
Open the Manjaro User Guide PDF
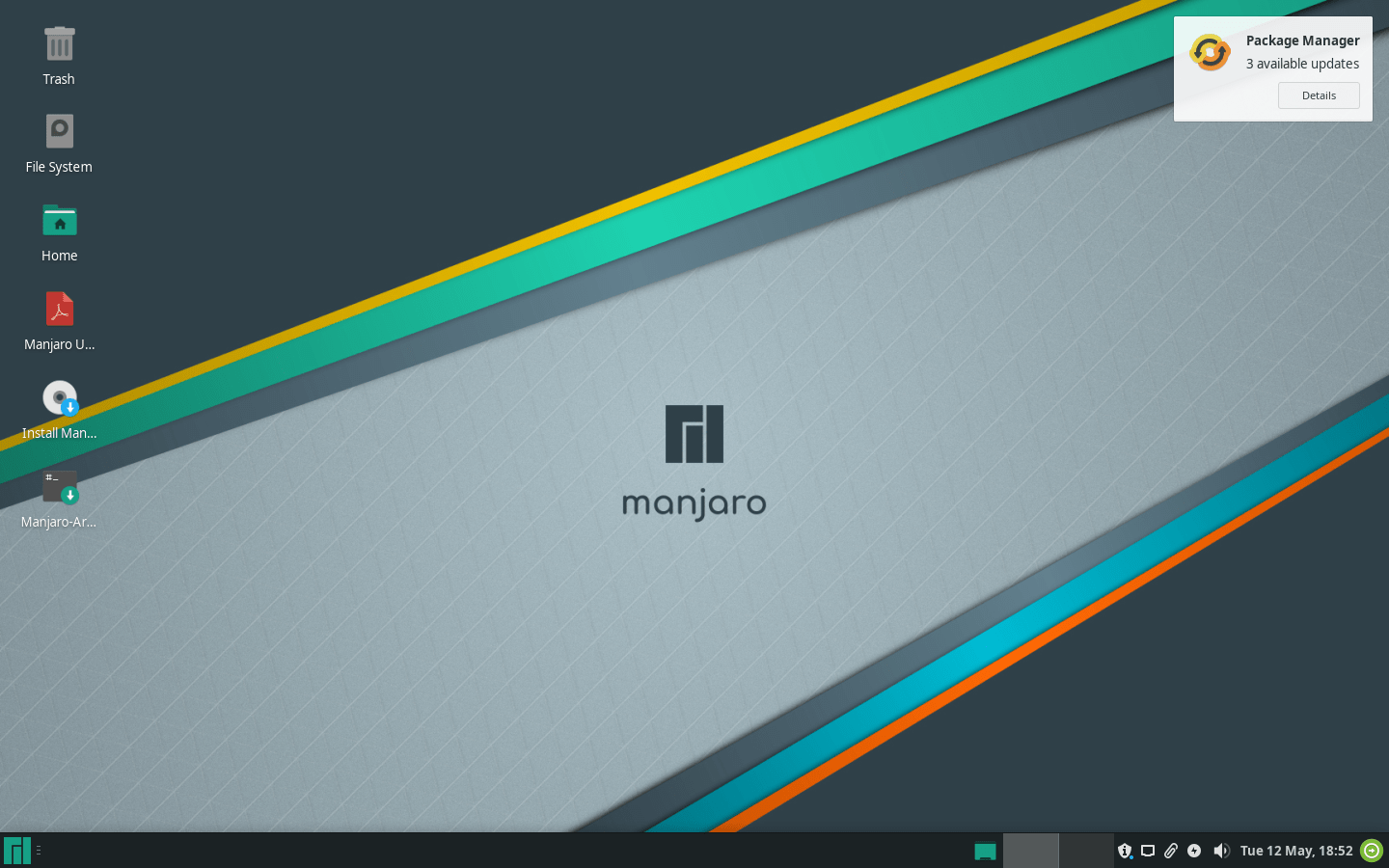click(x=59, y=308)
